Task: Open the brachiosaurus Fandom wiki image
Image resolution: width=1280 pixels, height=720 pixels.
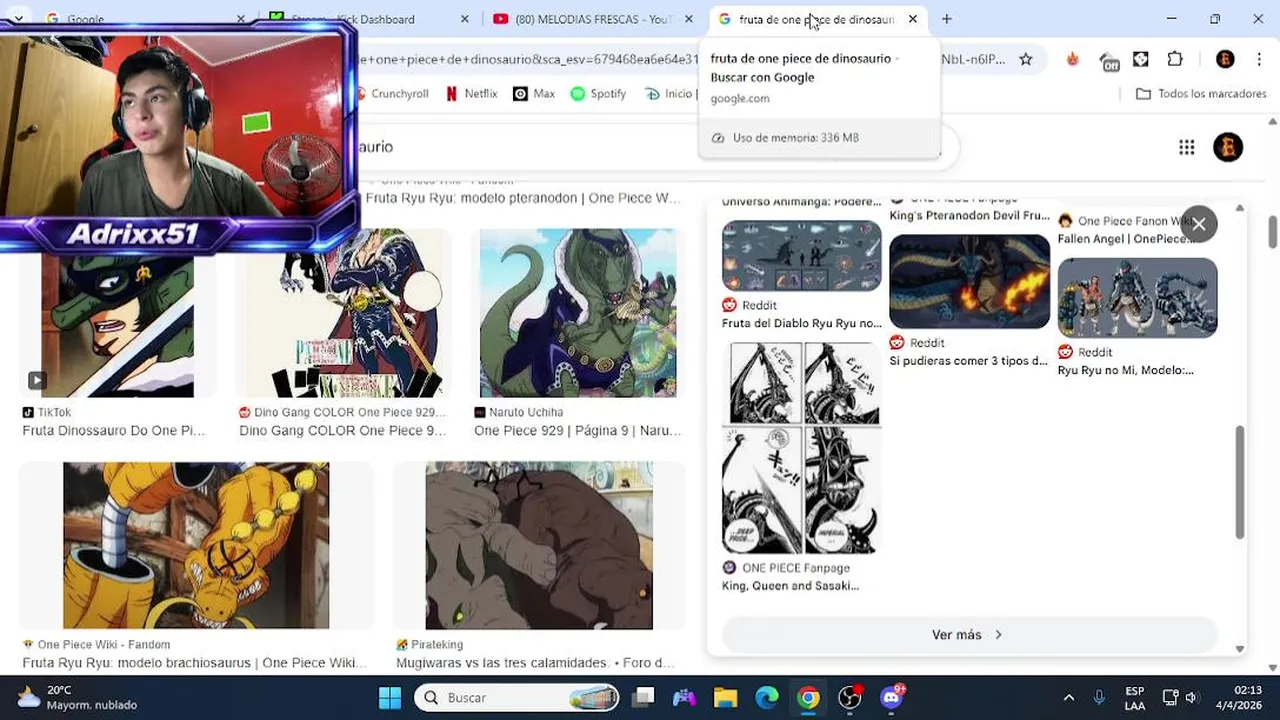Action: pyautogui.click(x=196, y=546)
